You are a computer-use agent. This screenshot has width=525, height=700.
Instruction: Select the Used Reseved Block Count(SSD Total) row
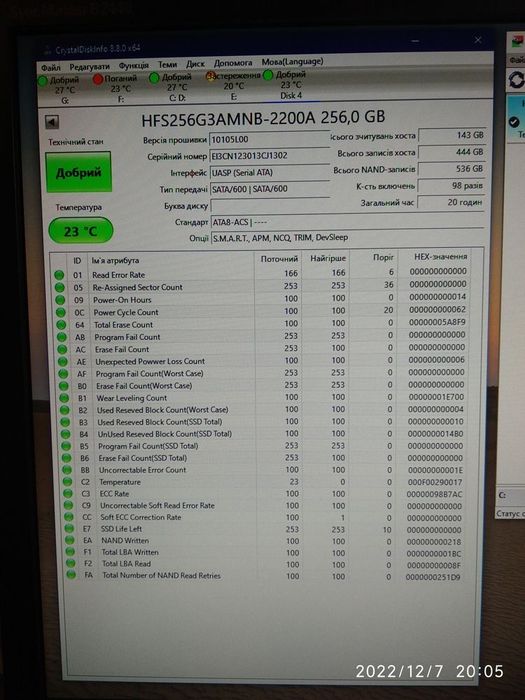pos(261,421)
